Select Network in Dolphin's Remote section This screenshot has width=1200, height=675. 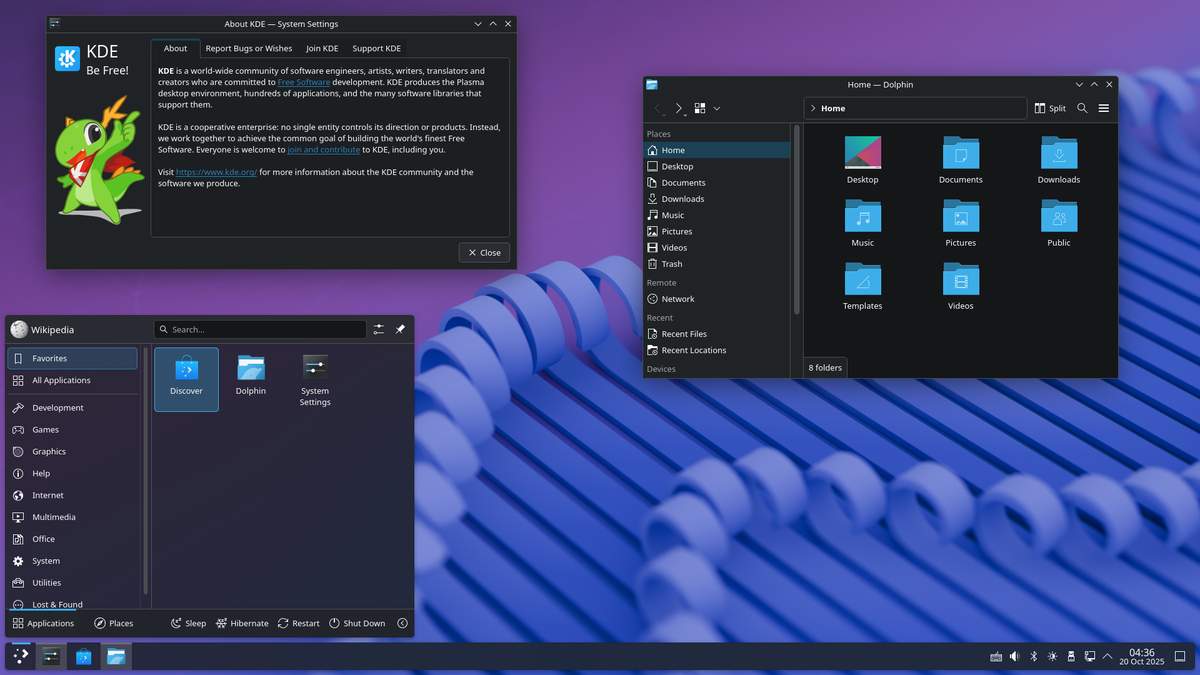tap(716, 299)
